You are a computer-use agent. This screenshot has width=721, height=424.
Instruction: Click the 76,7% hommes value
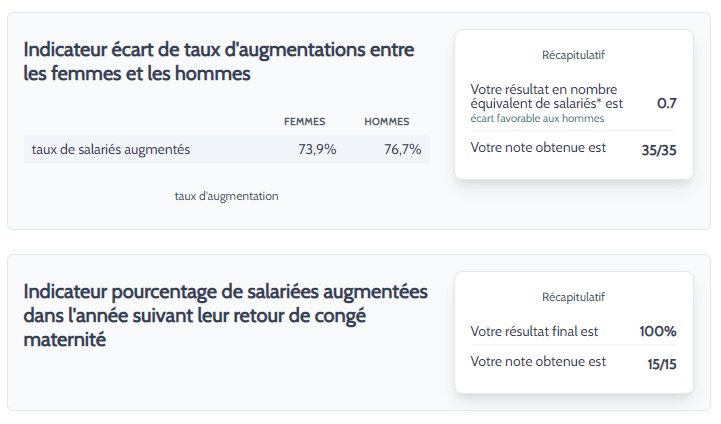403,149
